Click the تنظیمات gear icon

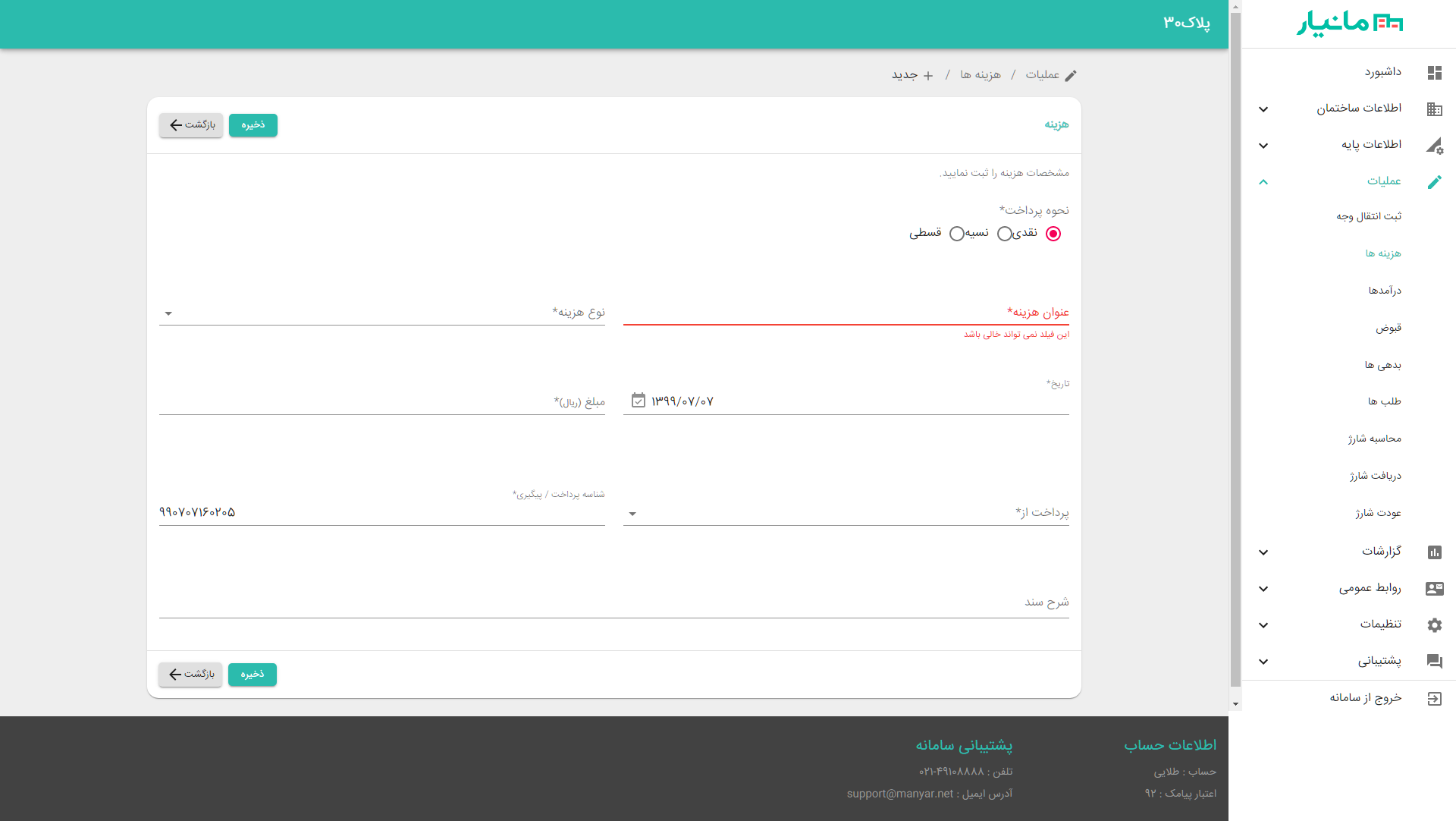tap(1434, 625)
